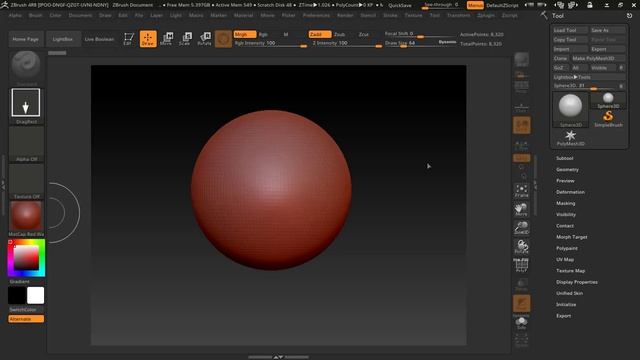Toggle the Mrgb button

[x=244, y=34]
